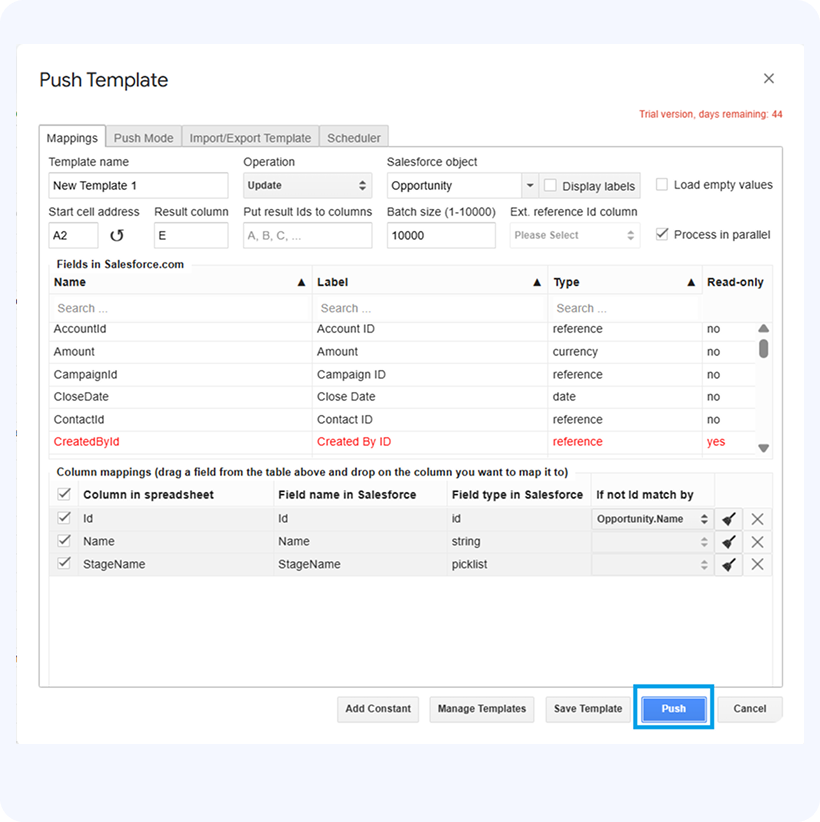Toggle Load empty values checkbox
This screenshot has width=820, height=822.
[662, 185]
